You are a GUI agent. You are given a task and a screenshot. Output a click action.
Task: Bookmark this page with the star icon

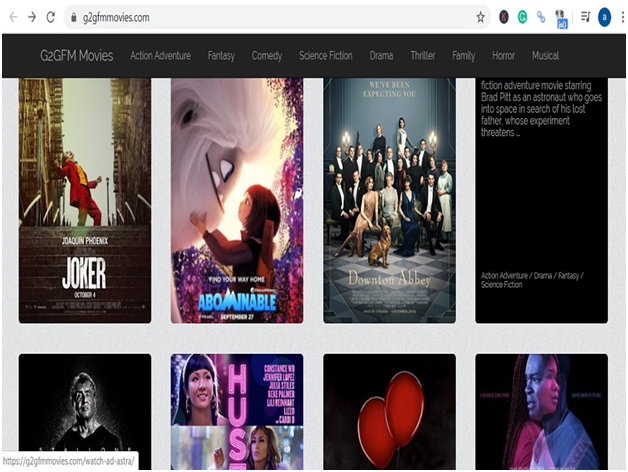(x=480, y=17)
